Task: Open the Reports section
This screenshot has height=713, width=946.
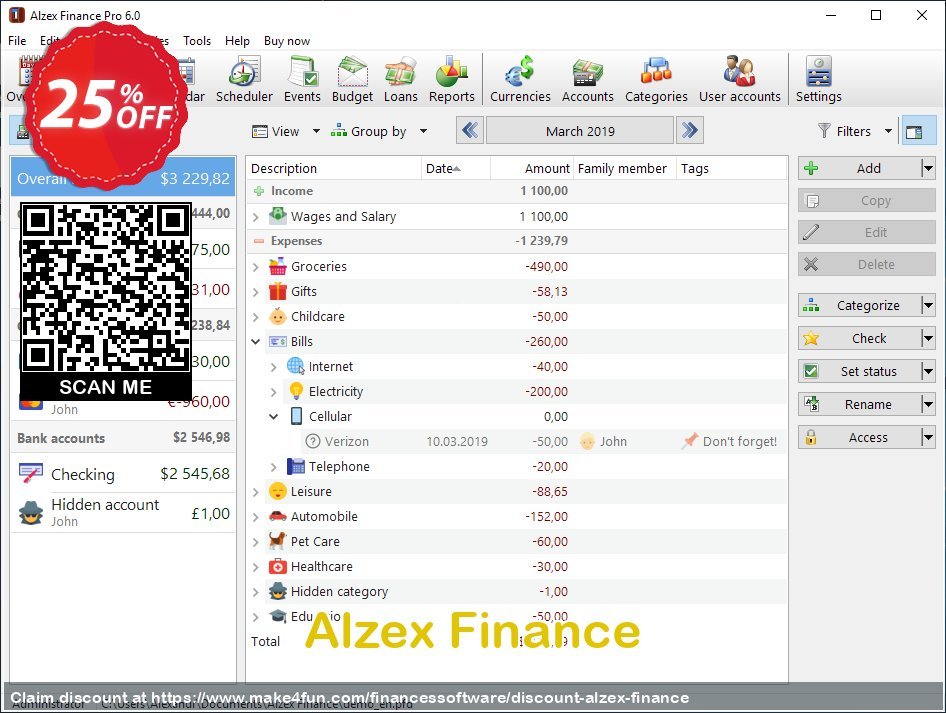Action: [x=451, y=80]
